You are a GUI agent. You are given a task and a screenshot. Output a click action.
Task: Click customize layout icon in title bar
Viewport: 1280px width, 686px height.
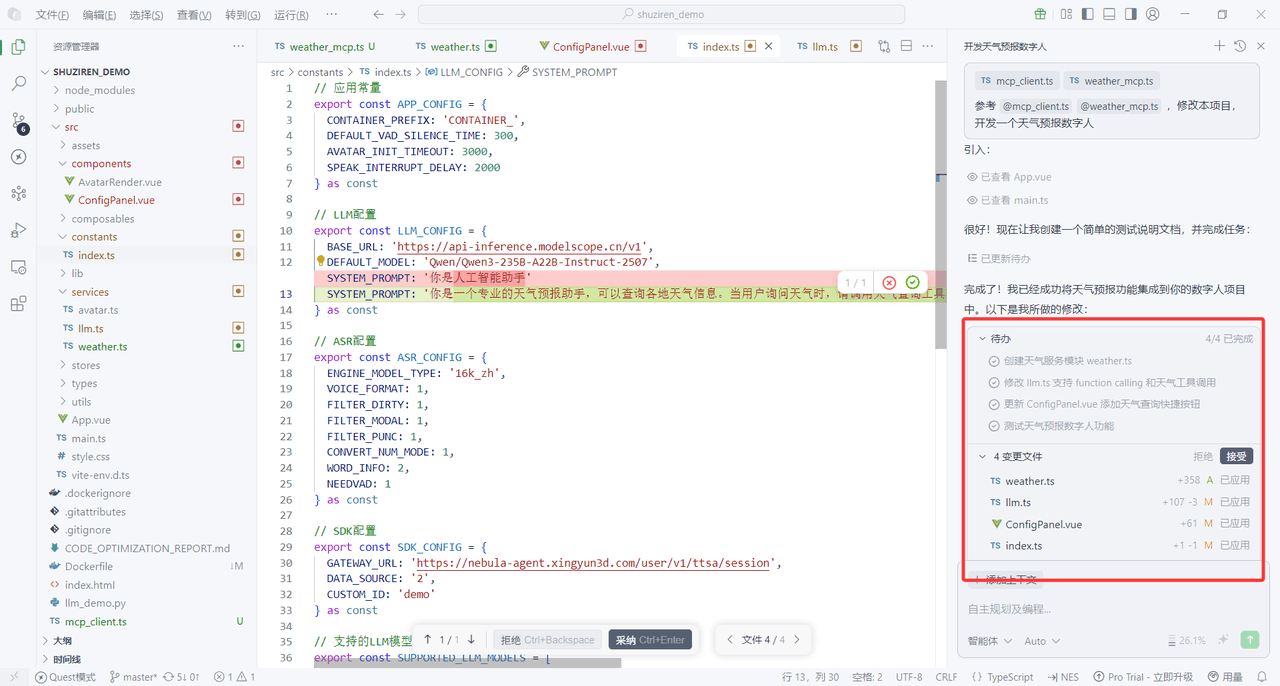[x=1064, y=15]
